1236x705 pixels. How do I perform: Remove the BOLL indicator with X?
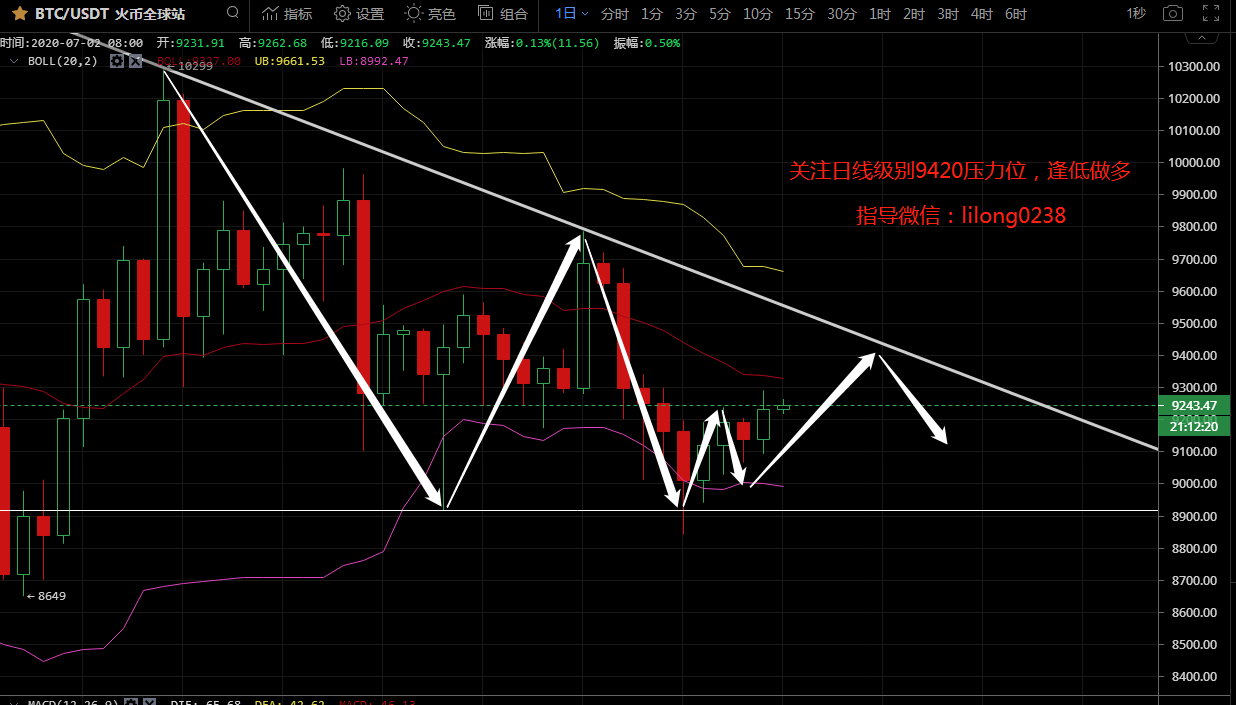pyautogui.click(x=133, y=61)
